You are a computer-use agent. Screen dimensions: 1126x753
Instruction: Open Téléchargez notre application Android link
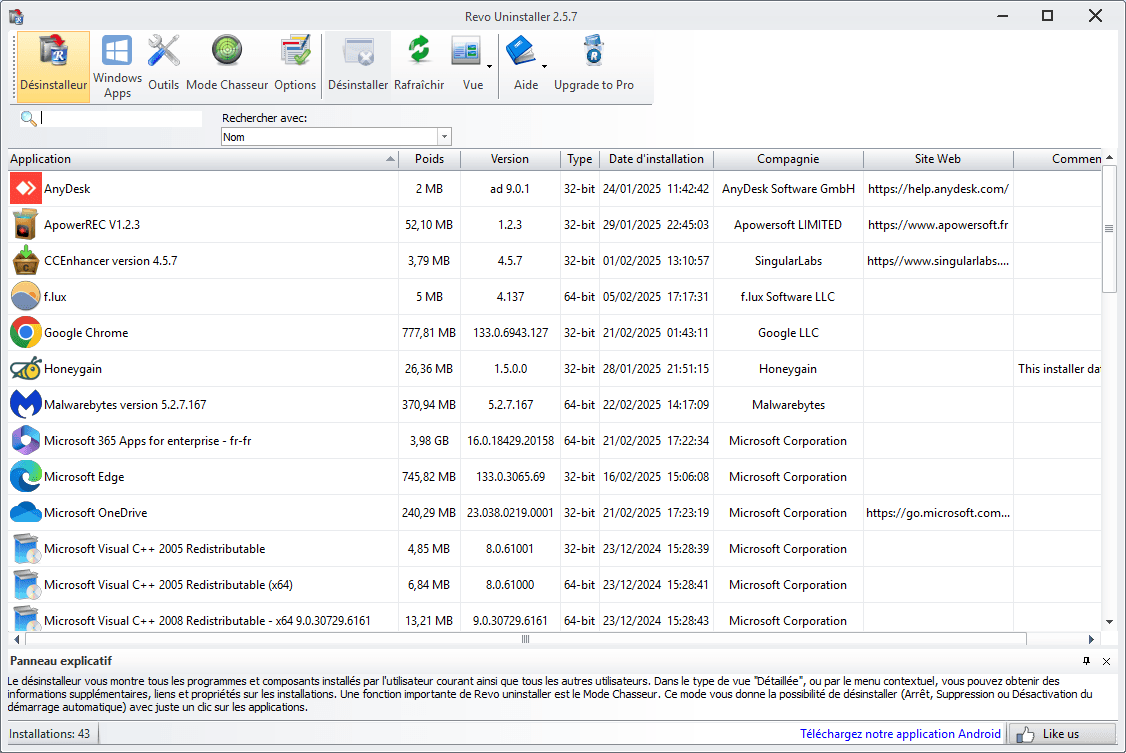(901, 734)
